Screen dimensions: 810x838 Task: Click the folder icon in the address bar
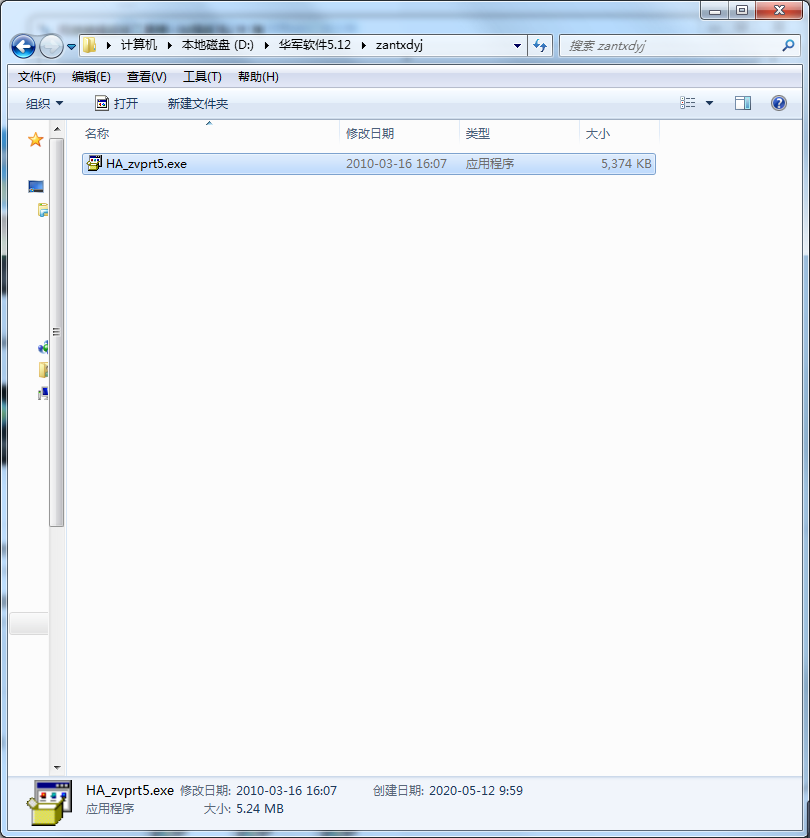pyautogui.click(x=89, y=45)
